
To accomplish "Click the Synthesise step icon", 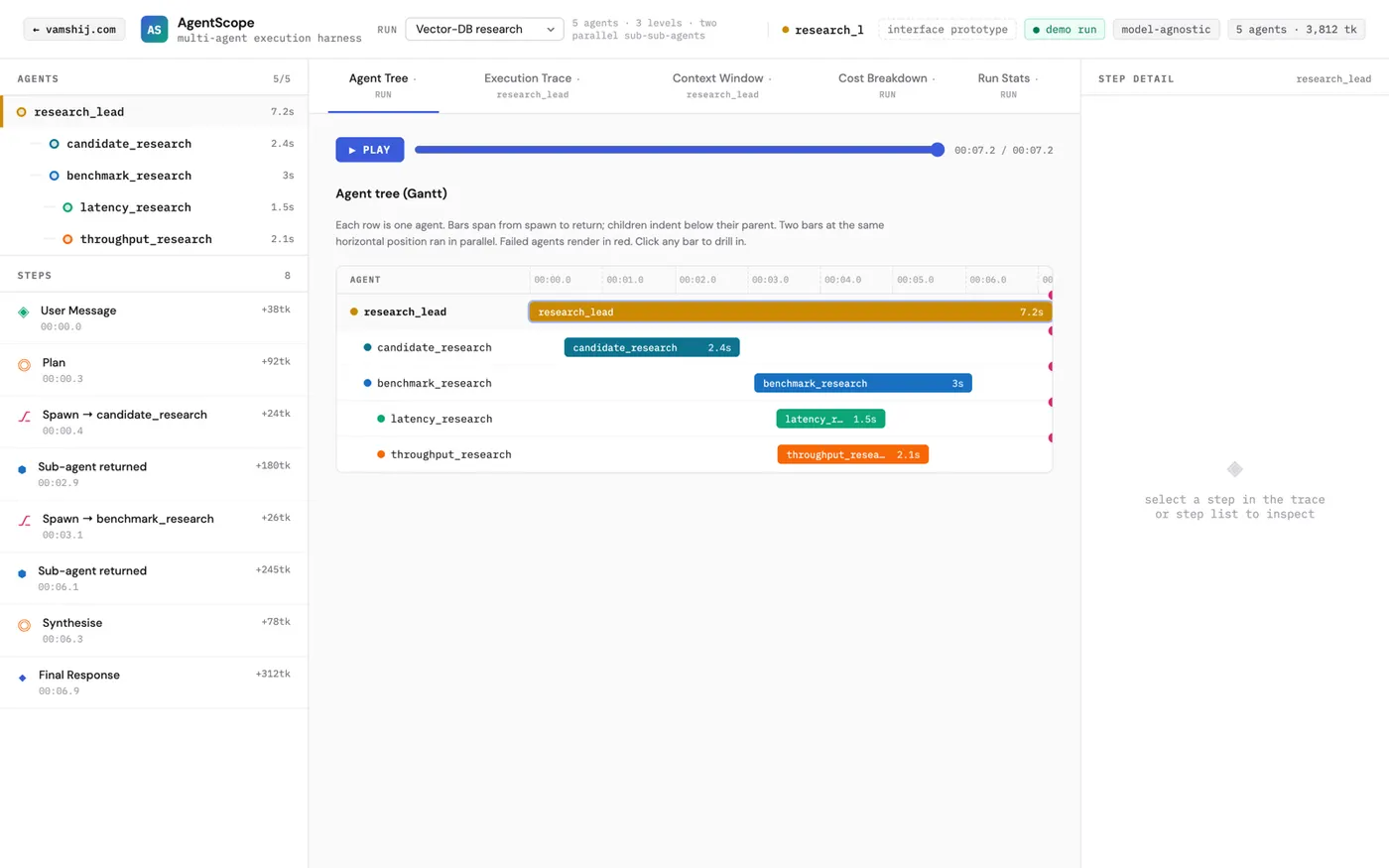I will [24, 625].
